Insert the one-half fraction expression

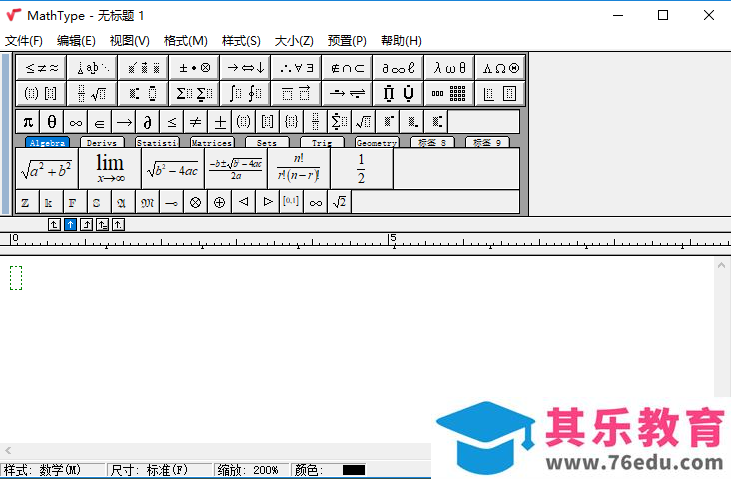362,169
